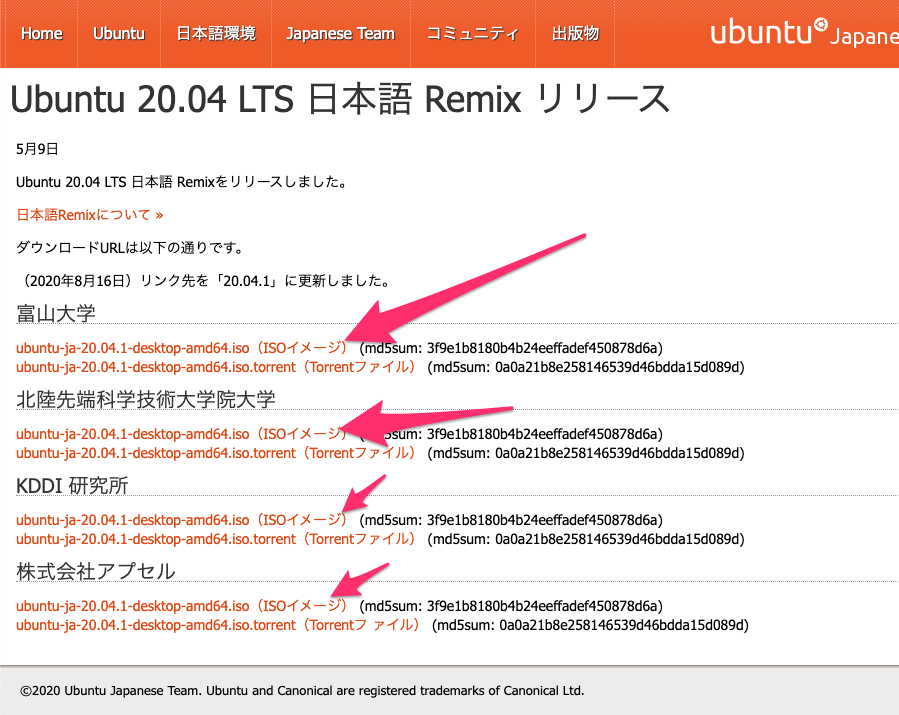
Task: Download the Torrent file from 富山大学
Action: (x=215, y=367)
